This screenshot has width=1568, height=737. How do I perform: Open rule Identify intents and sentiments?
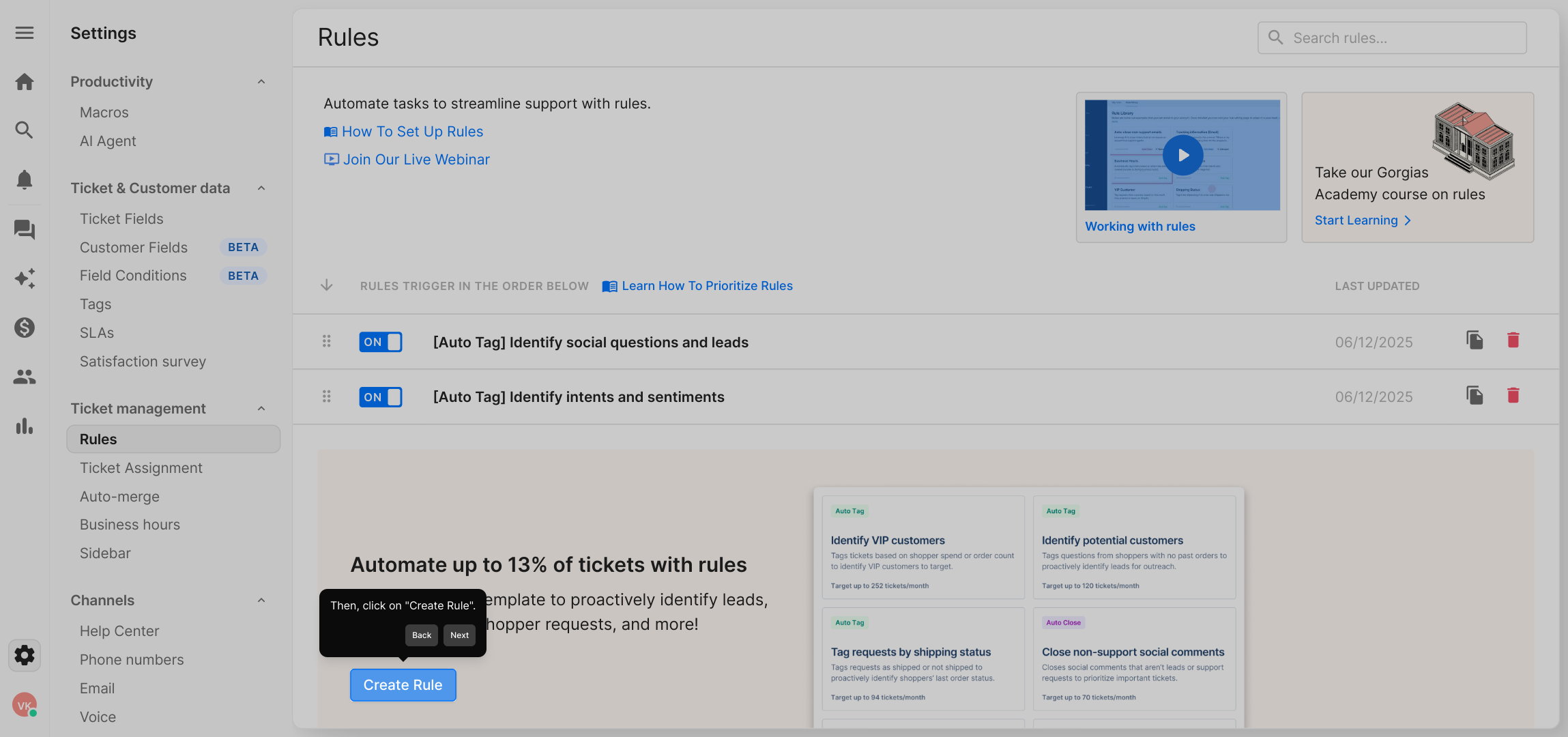[x=579, y=397]
